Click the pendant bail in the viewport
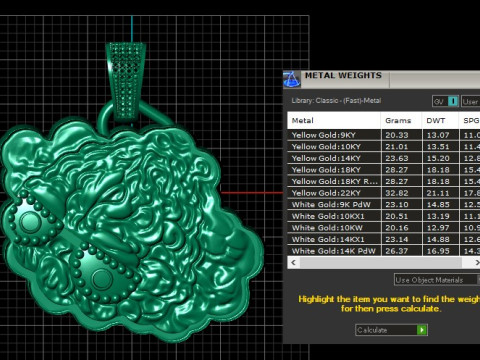Image resolution: width=480 pixels, height=360 pixels. pos(126,82)
